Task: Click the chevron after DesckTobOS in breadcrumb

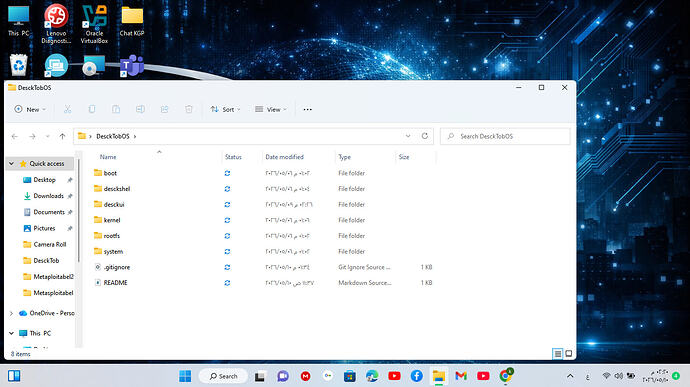Action: 135,136
